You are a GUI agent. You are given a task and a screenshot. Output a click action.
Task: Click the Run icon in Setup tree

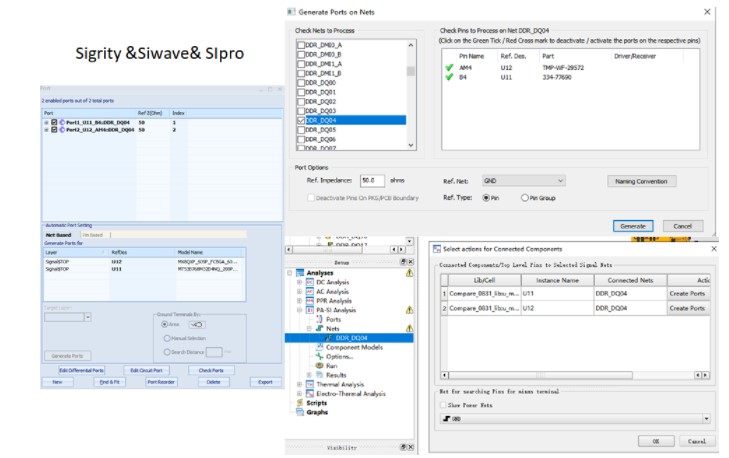(319, 366)
